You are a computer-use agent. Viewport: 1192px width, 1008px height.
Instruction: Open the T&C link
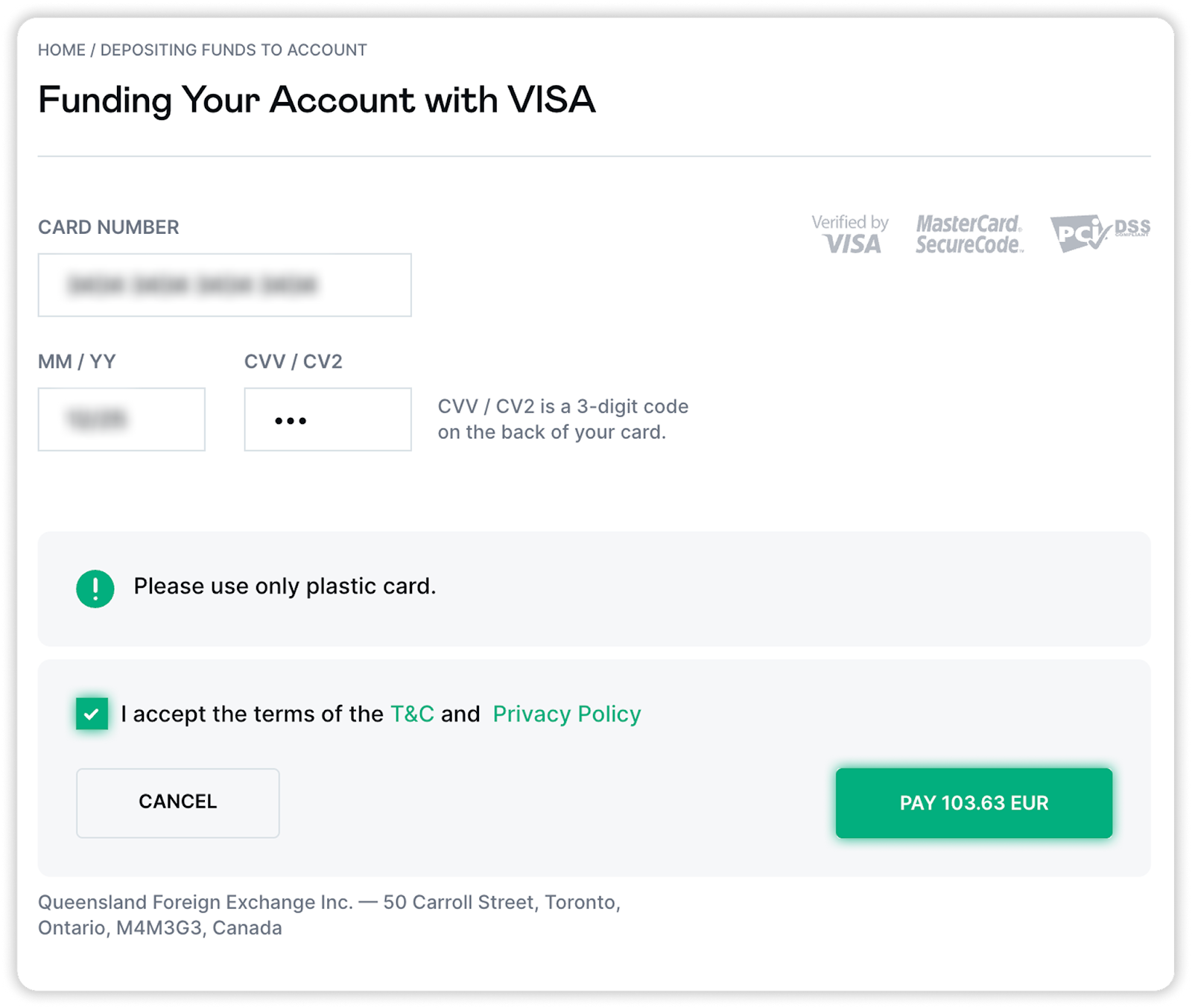pos(412,714)
